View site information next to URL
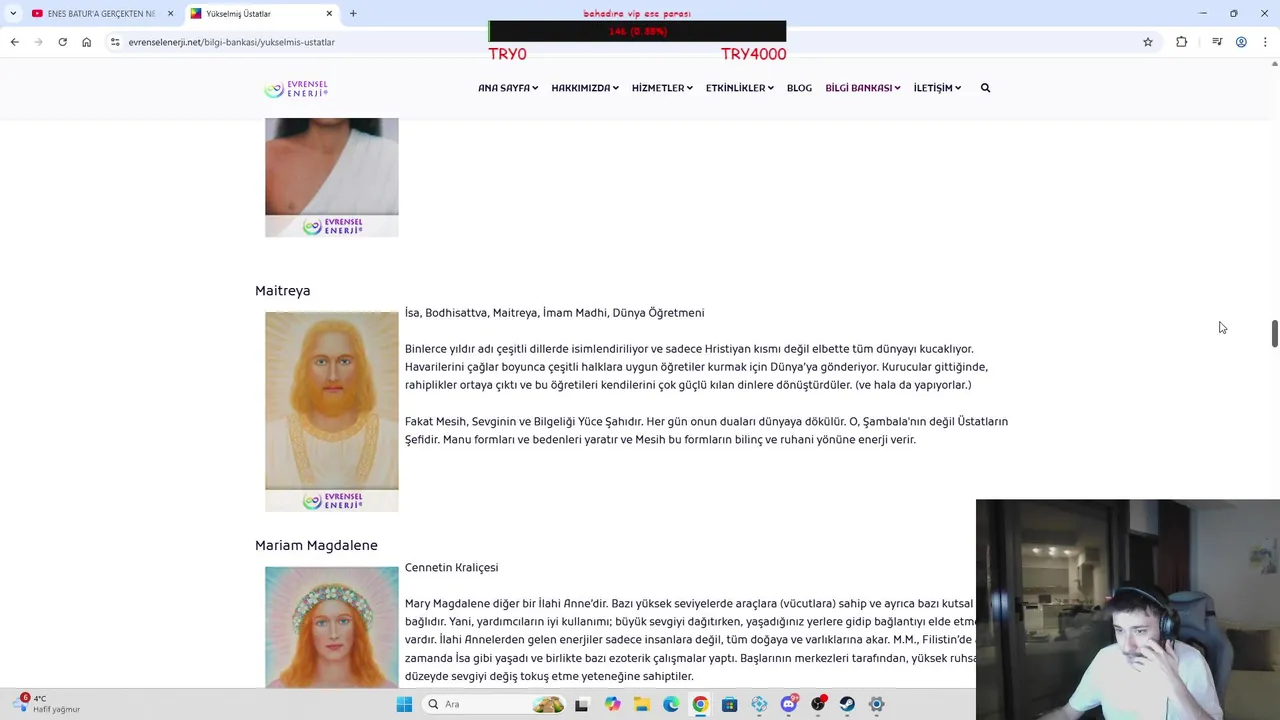 [x=115, y=42]
